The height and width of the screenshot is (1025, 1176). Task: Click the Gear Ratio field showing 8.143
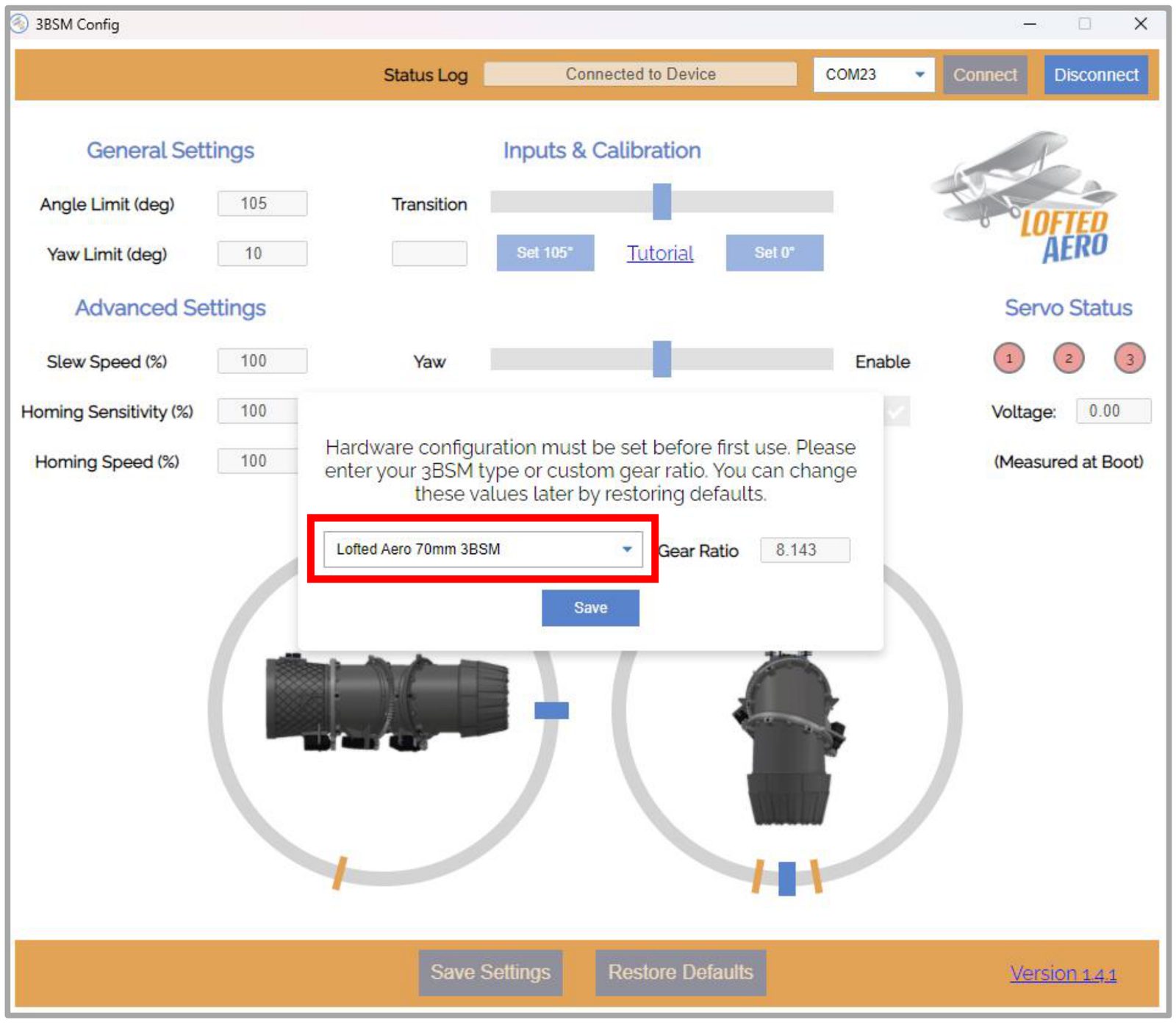[805, 550]
